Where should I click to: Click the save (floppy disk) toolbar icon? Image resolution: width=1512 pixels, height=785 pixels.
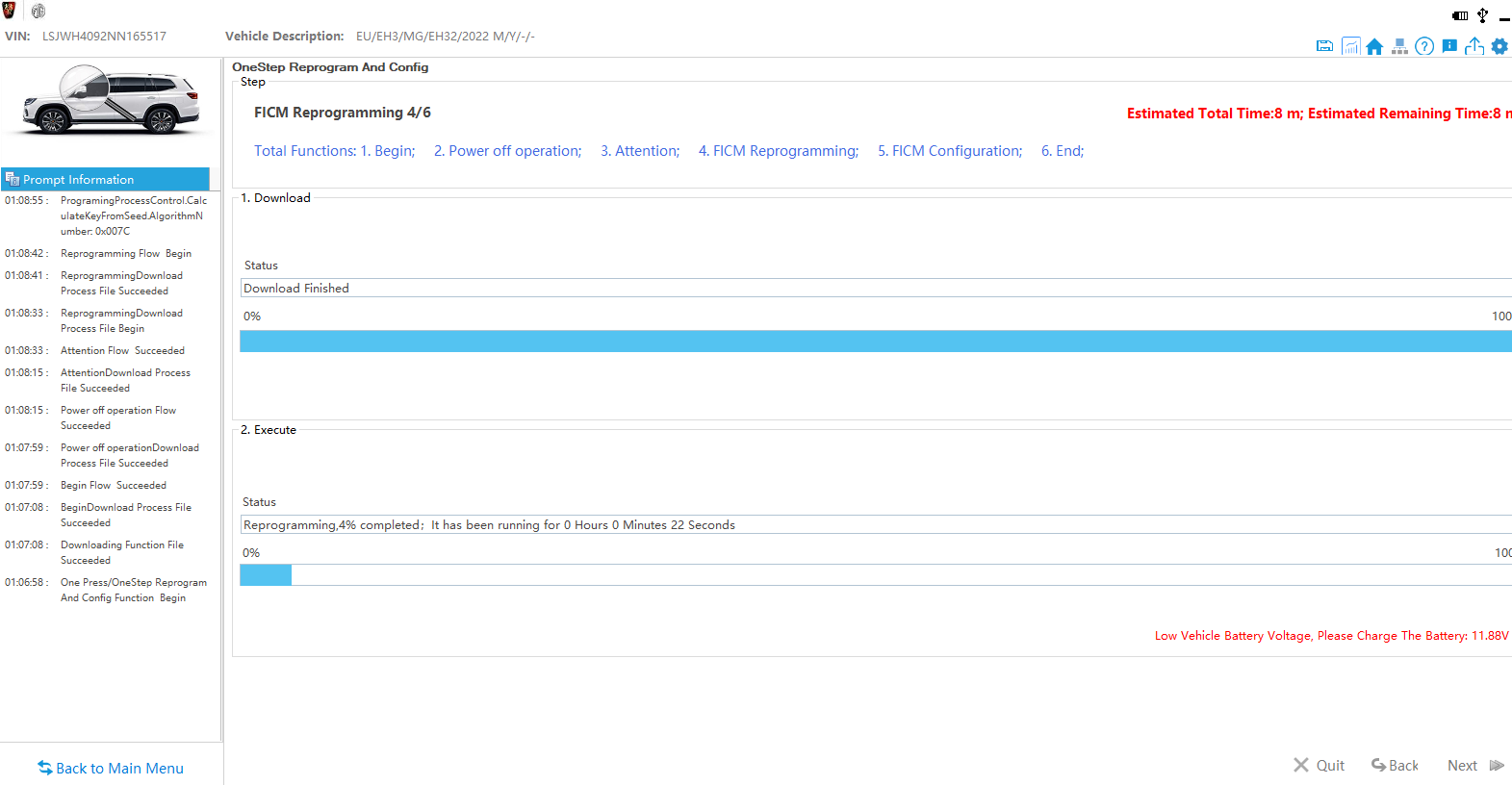coord(1324,46)
